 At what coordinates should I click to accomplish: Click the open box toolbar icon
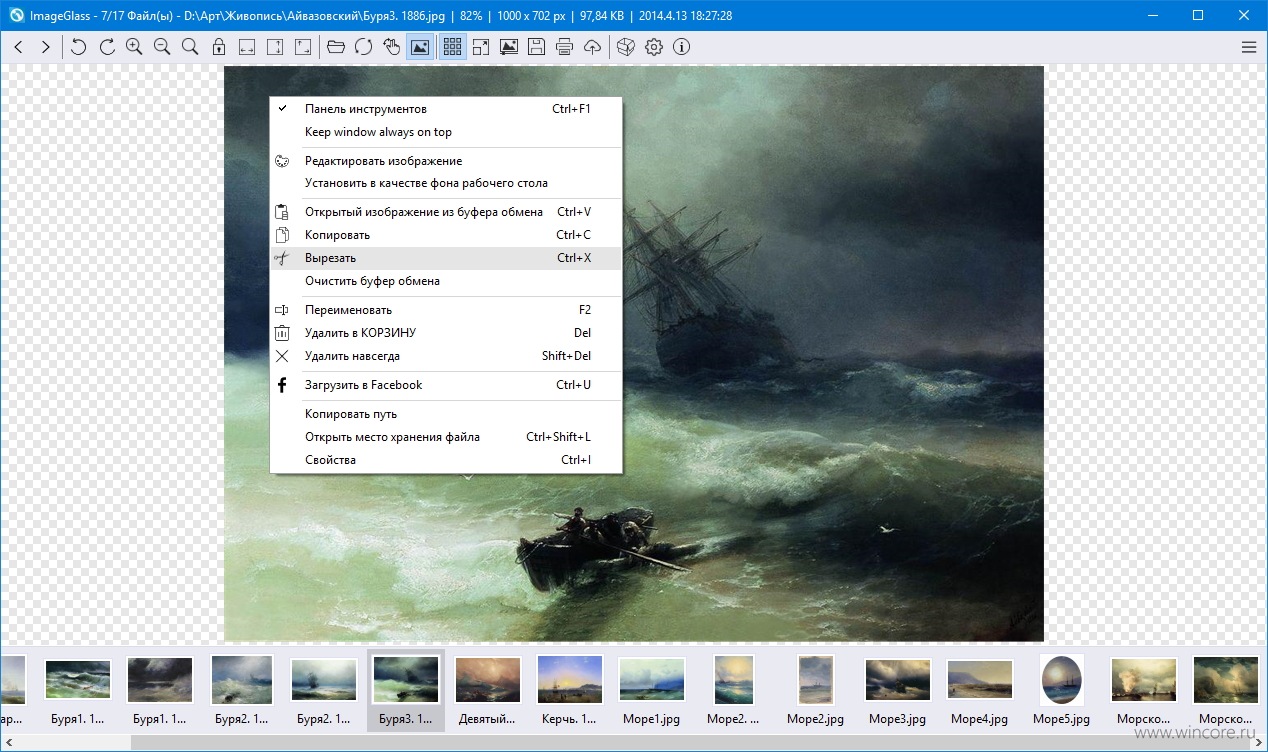pyautogui.click(x=626, y=47)
